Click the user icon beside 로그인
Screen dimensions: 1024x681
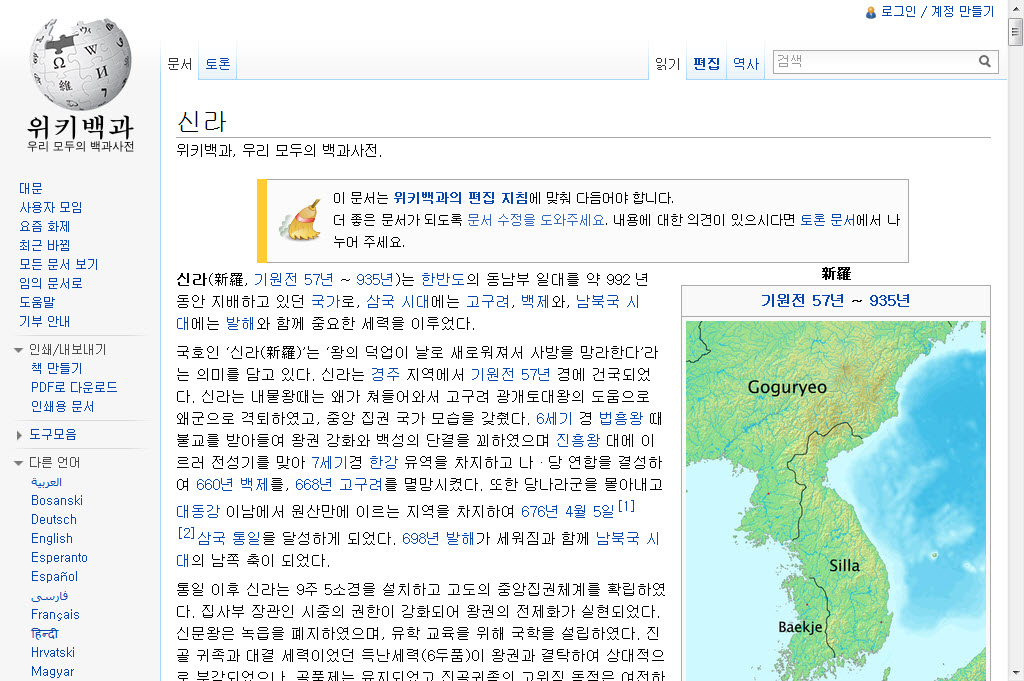point(871,12)
